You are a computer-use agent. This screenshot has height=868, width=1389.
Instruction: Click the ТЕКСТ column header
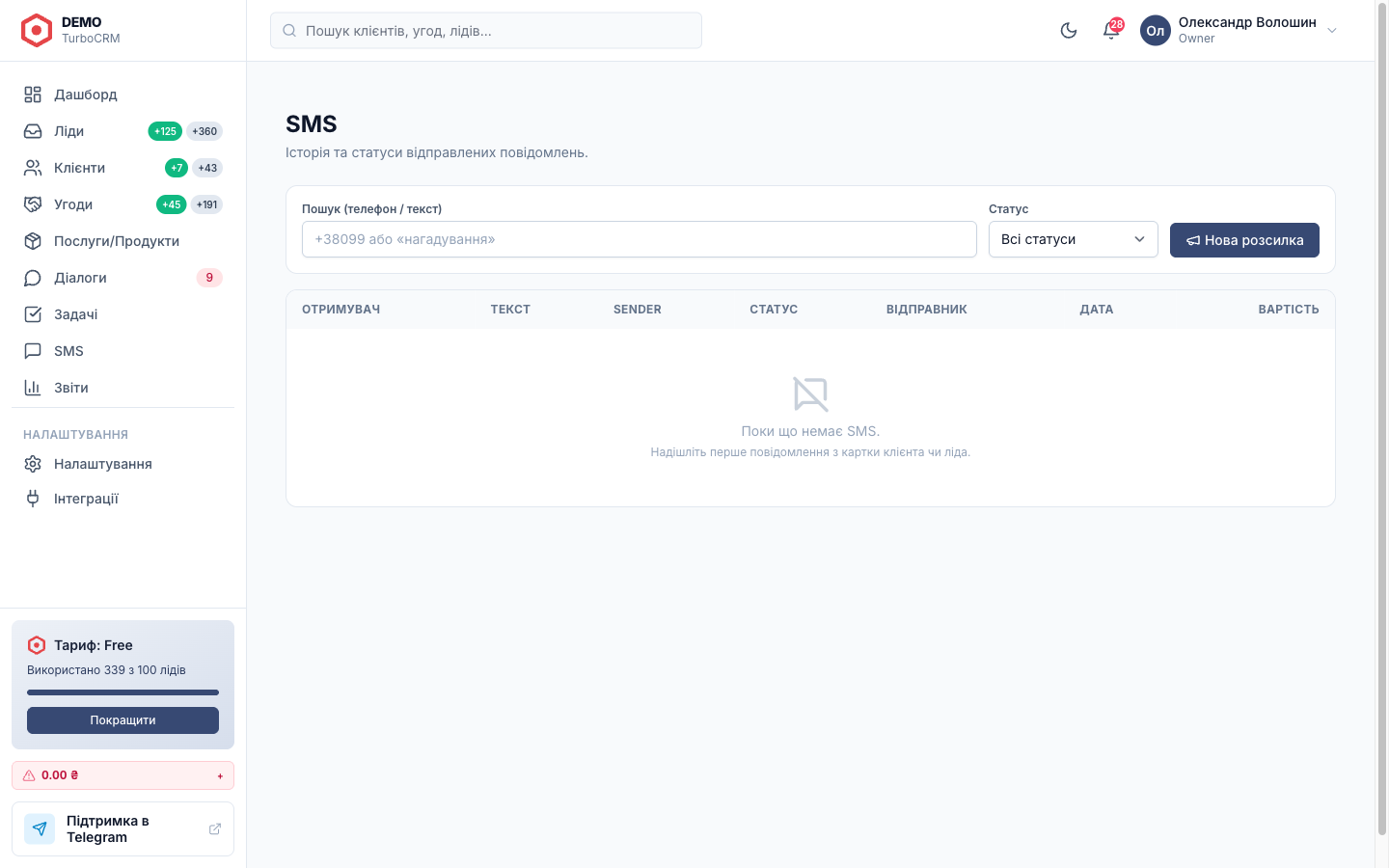pyautogui.click(x=510, y=310)
